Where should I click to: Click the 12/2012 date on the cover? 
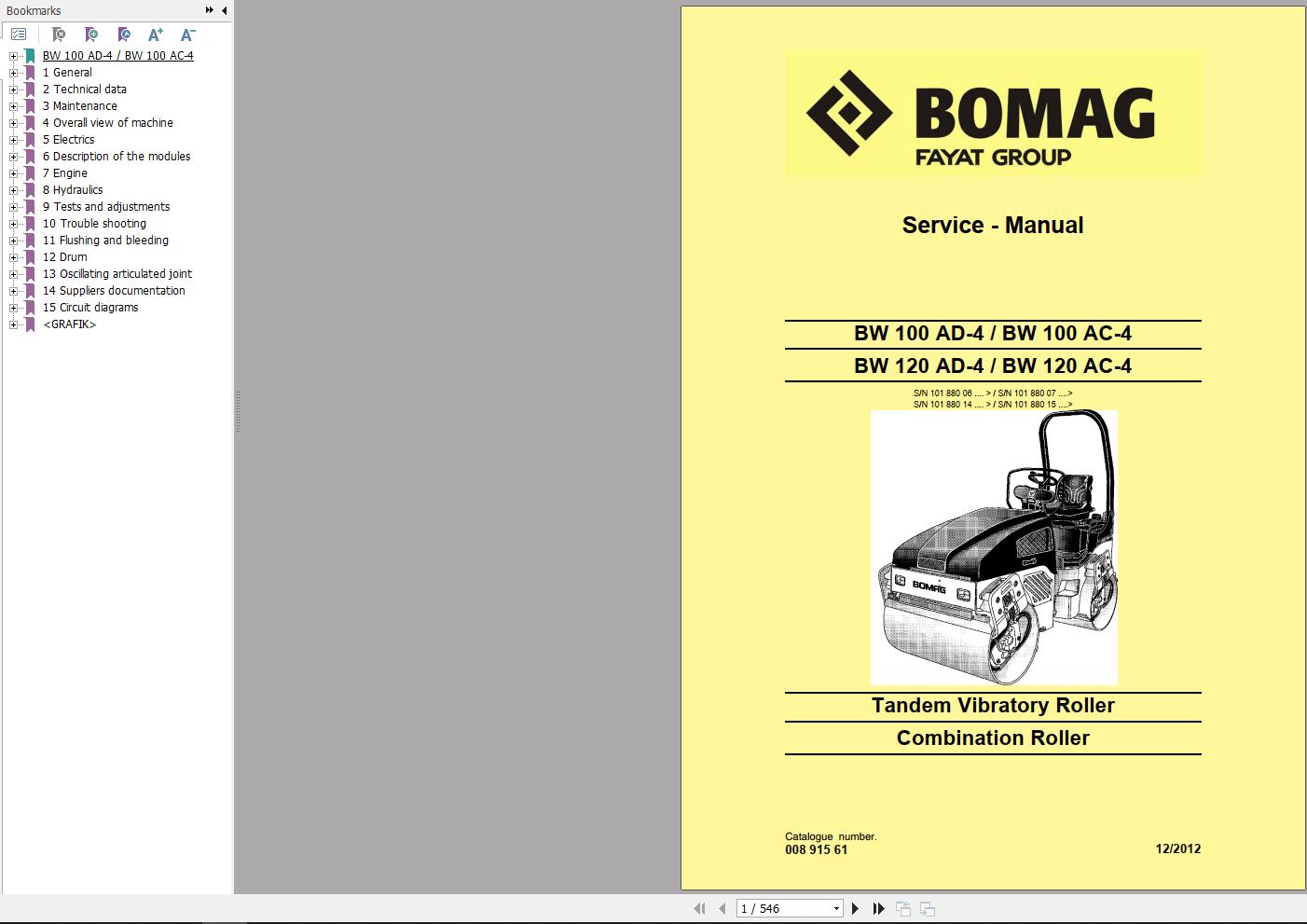click(1178, 848)
